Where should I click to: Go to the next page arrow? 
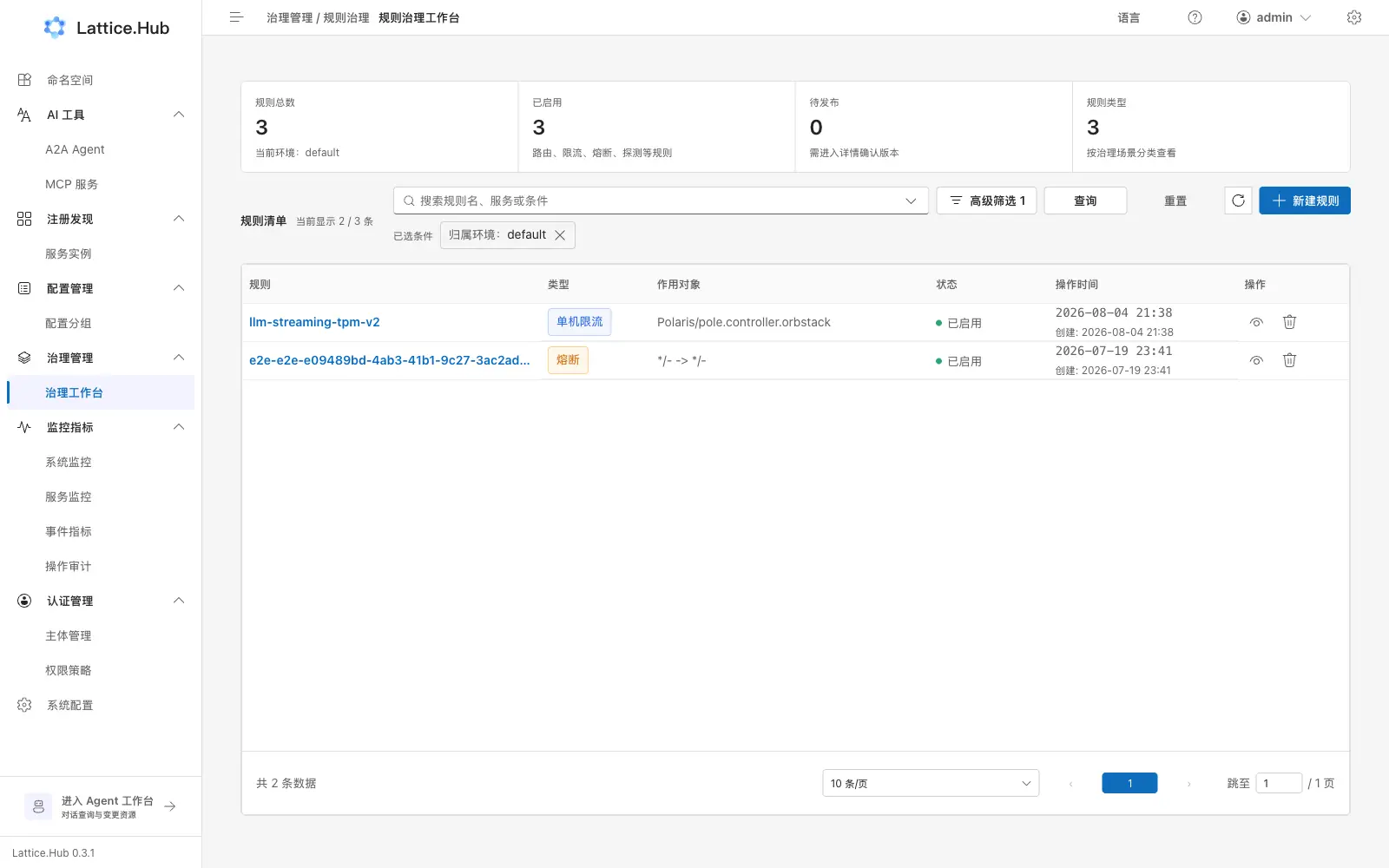(1188, 784)
